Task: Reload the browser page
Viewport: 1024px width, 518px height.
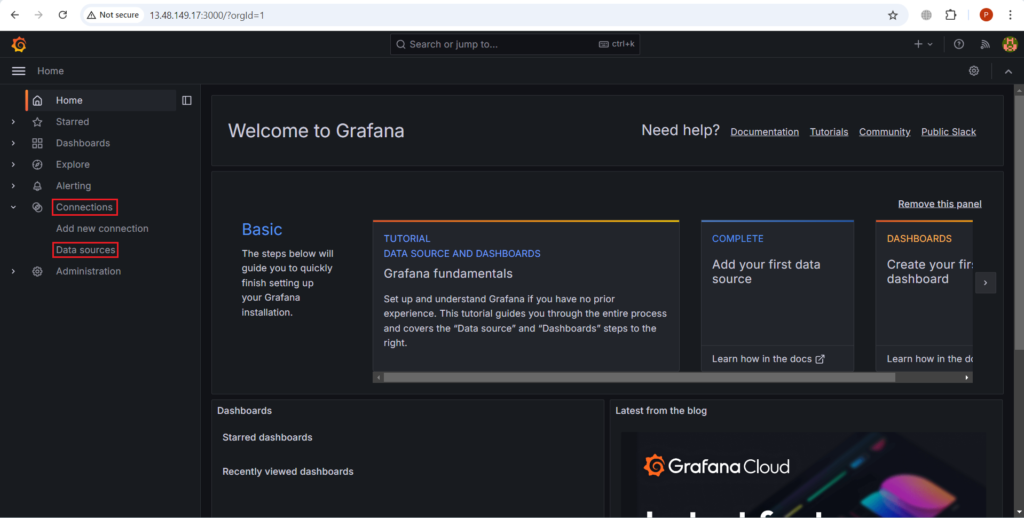Action: click(63, 15)
